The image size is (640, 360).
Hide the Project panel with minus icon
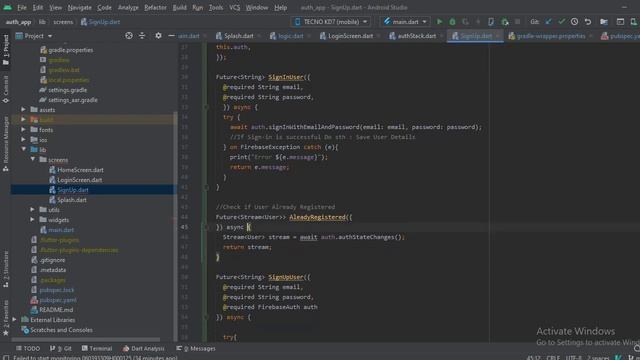[x=171, y=36]
